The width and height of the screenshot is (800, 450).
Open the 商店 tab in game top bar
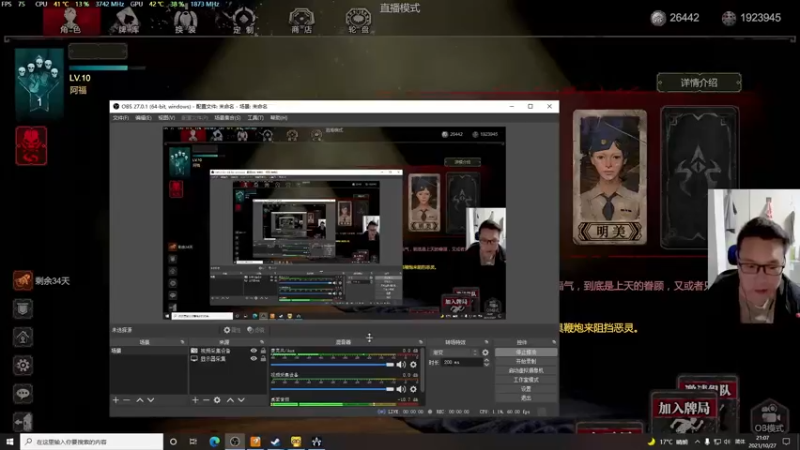pos(302,21)
